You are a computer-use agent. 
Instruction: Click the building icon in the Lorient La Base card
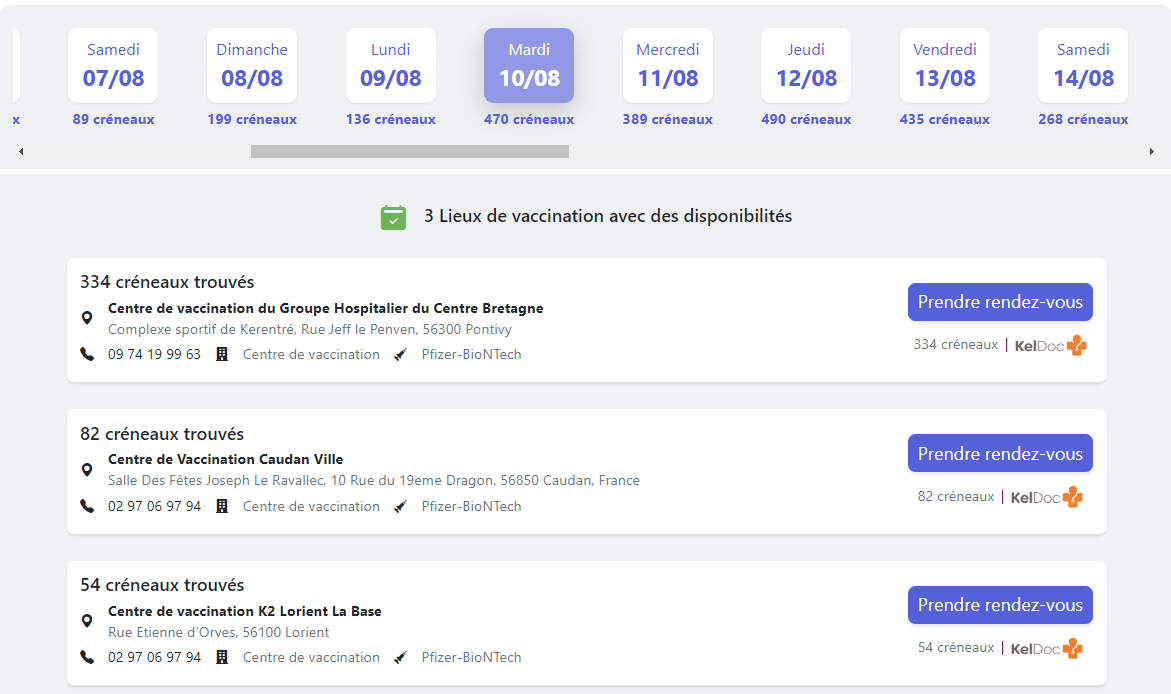click(x=222, y=657)
